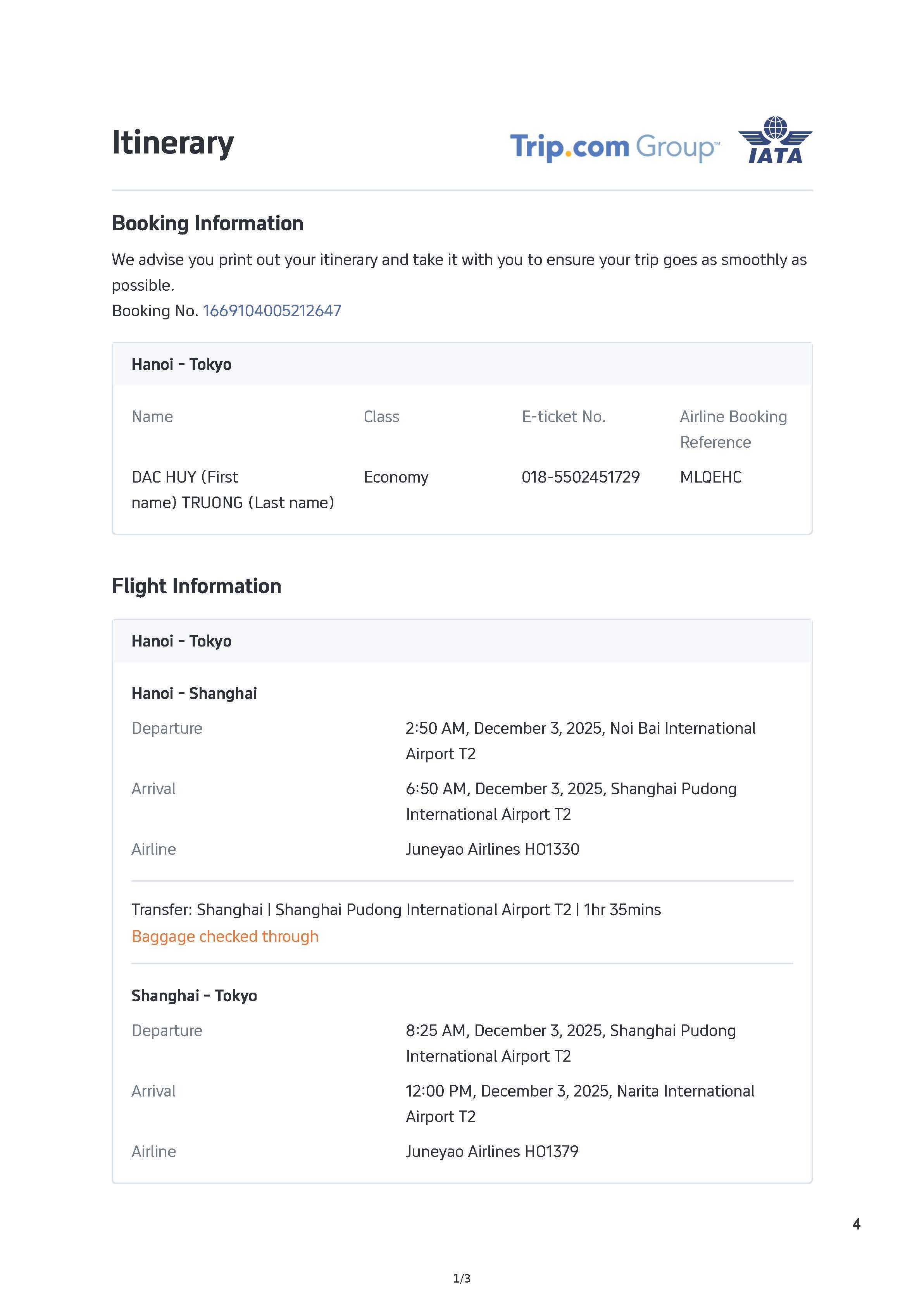Screen dimensions: 924x1307
Task: Click the Shanghai transfer 1hr 35mins line
Action: pyautogui.click(x=396, y=910)
